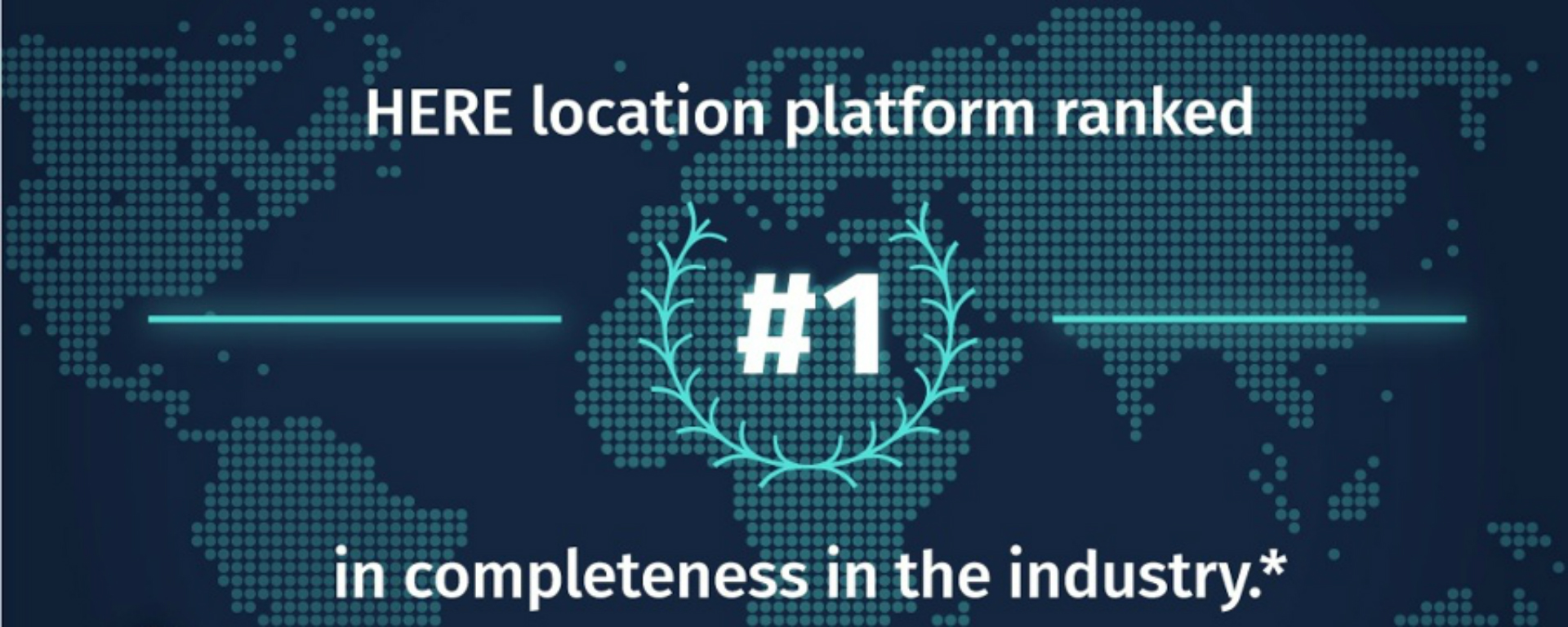Click the glowing teal line on right
Viewport: 1568px width, 627px height.
pyautogui.click(x=1259, y=318)
